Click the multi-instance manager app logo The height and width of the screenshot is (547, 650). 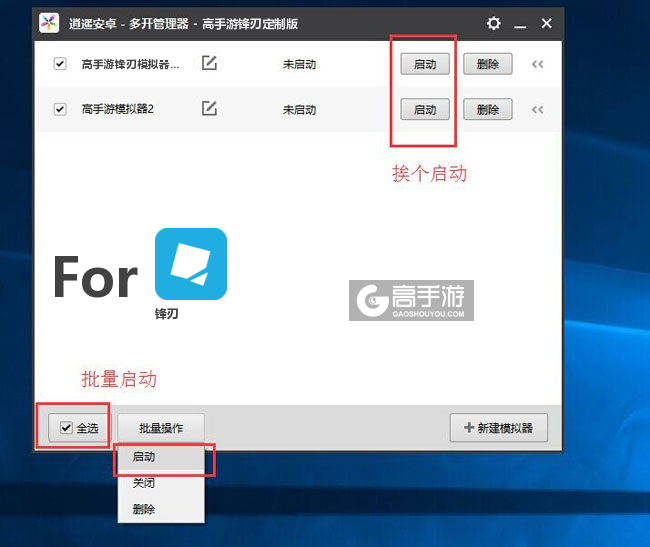[x=49, y=23]
